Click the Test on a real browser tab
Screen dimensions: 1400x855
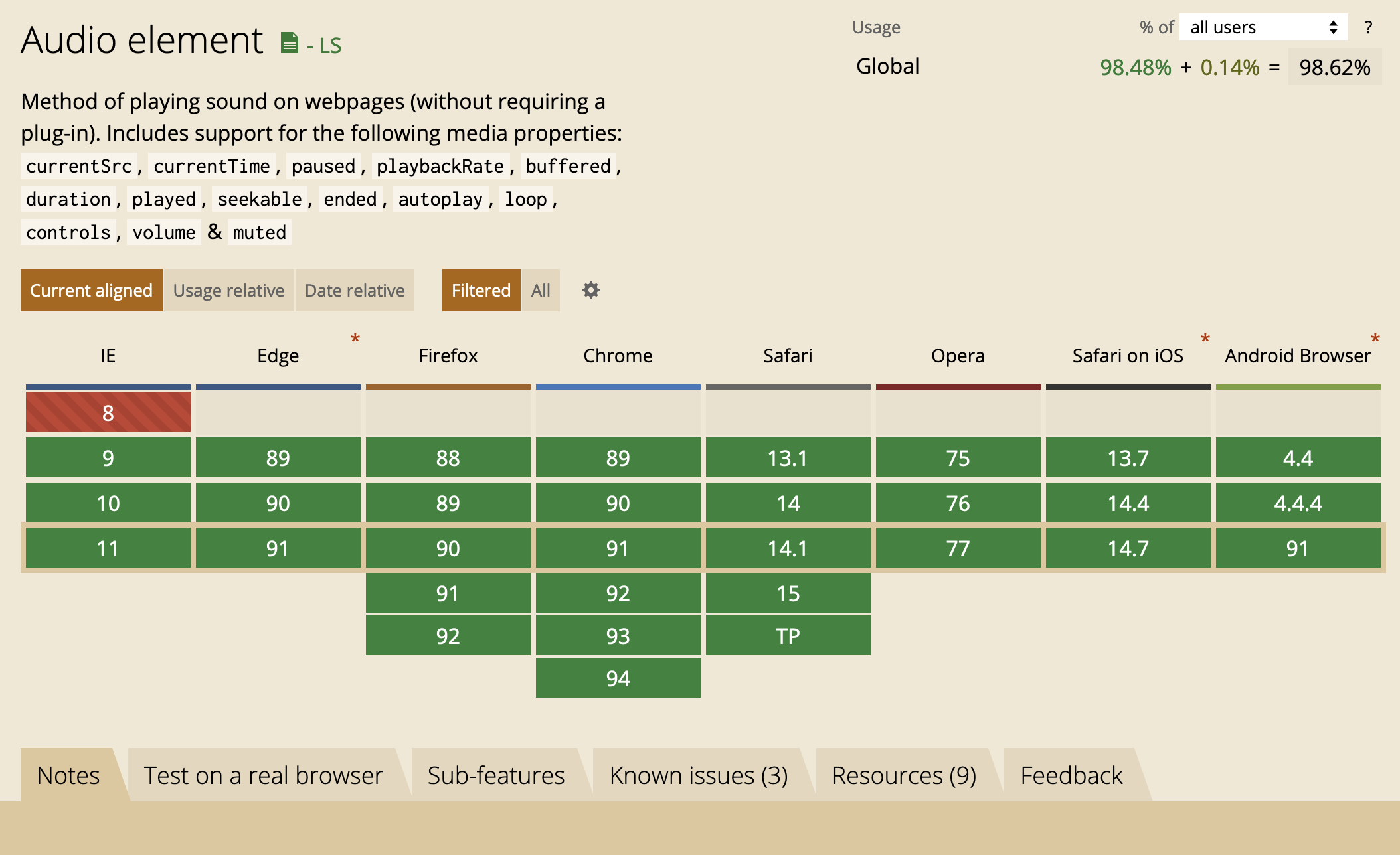click(x=263, y=775)
